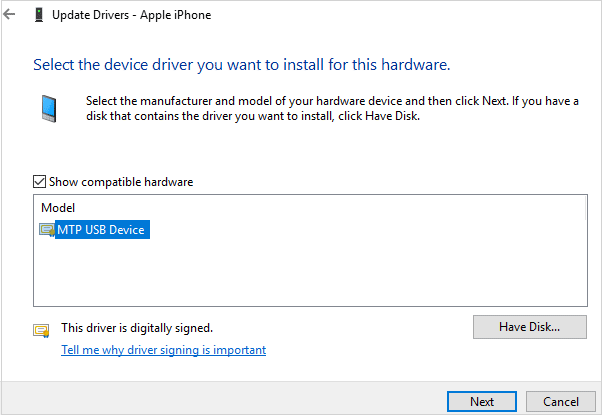Click the digitally signed certificate icon
This screenshot has height=415, width=602.
point(41,331)
